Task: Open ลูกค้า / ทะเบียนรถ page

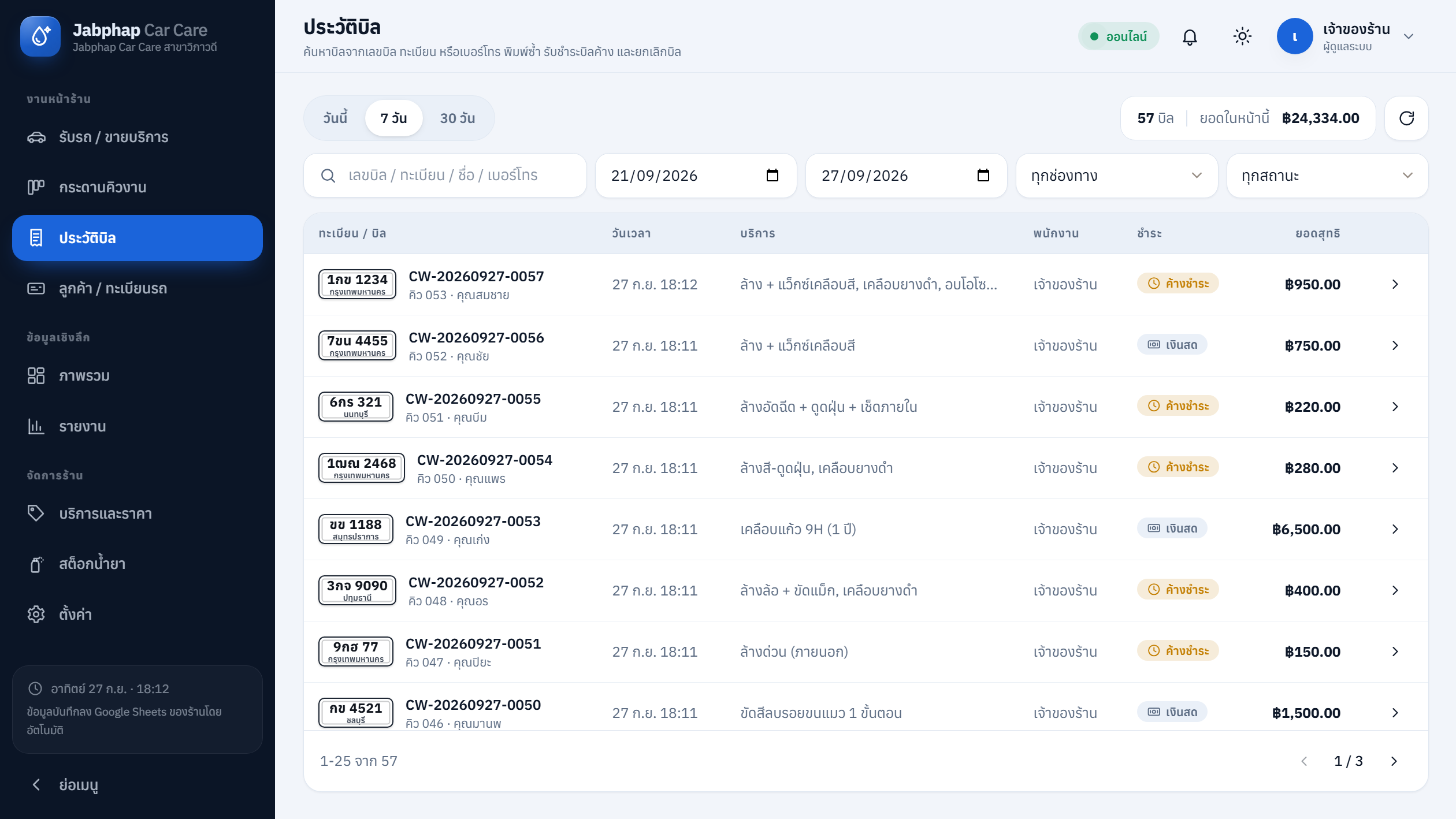Action: 138,288
